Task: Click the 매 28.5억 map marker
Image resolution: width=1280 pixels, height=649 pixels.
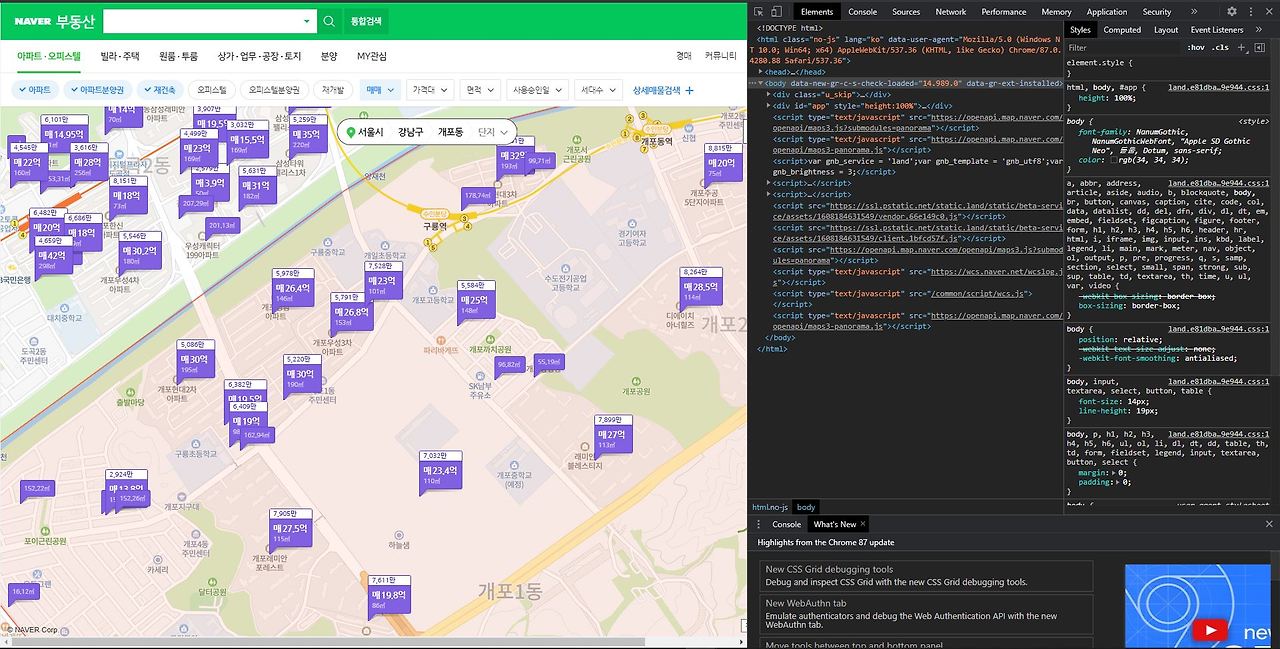Action: (700, 287)
